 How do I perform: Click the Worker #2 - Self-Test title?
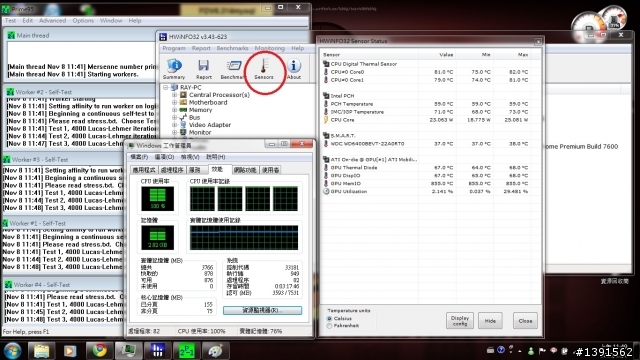pos(44,92)
